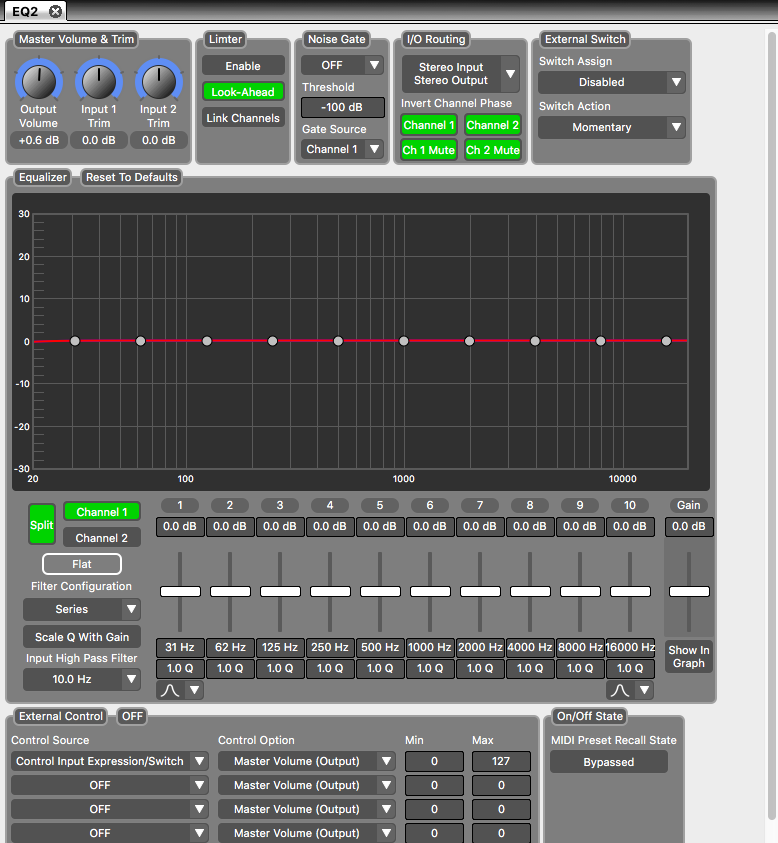Close the EQ2 tab

55,11
